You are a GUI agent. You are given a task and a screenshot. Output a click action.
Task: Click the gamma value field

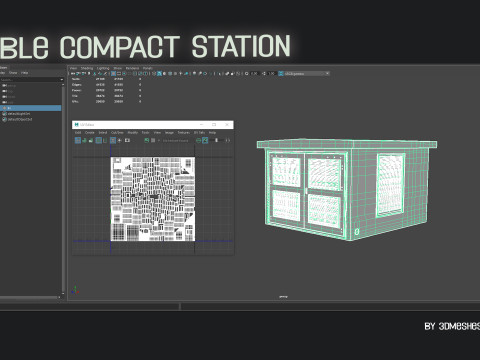click(271, 73)
